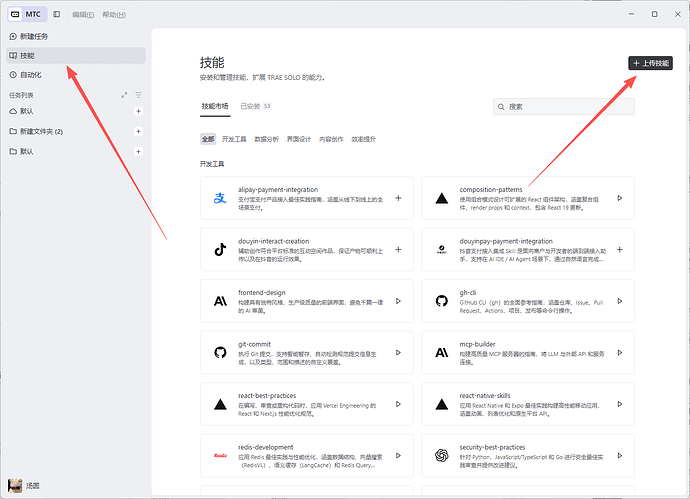Run frontend-design with play icon
The width and height of the screenshot is (690, 499).
tap(398, 301)
